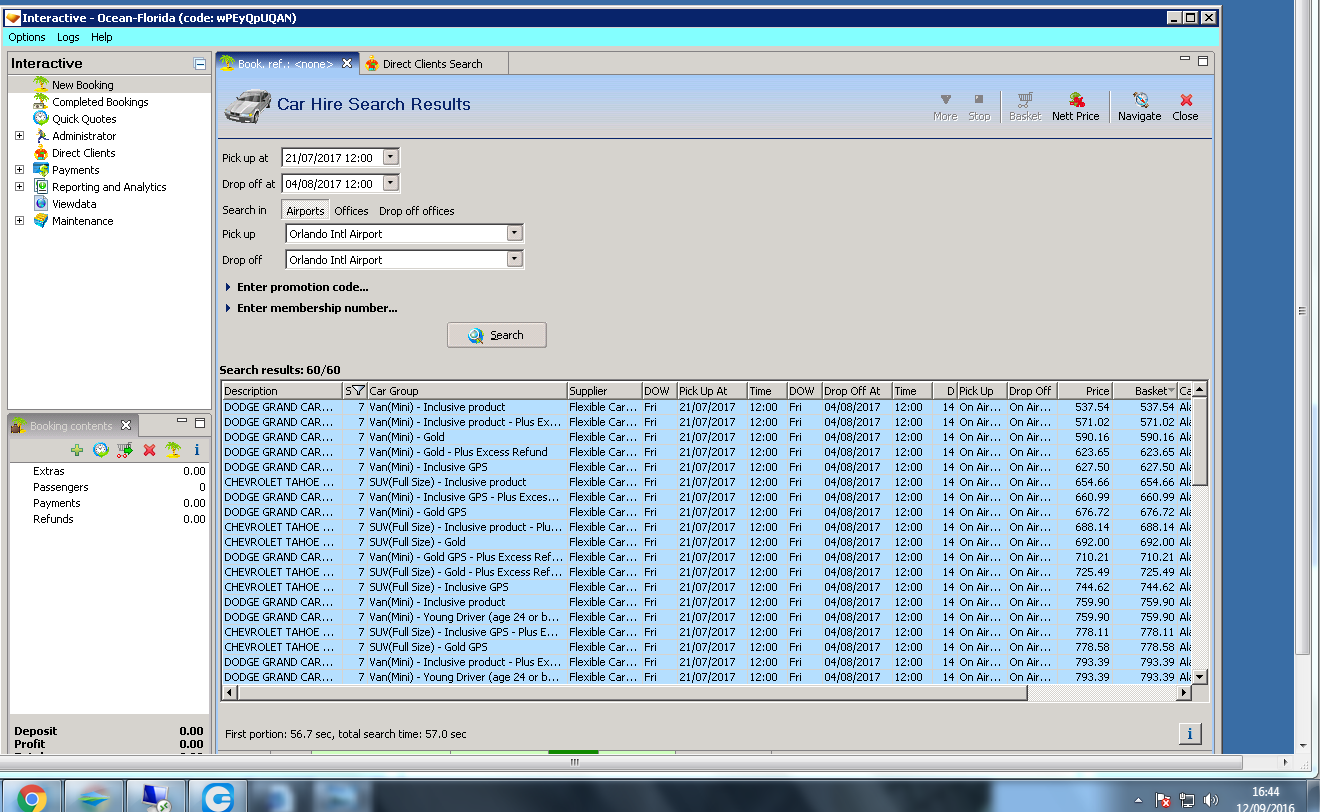This screenshot has height=812, width=1320.
Task: Sort results by the Car Group column
Action: coord(466,391)
